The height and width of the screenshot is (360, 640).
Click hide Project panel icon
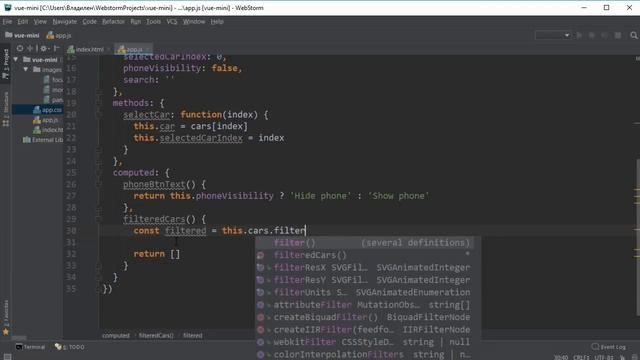tap(56, 48)
